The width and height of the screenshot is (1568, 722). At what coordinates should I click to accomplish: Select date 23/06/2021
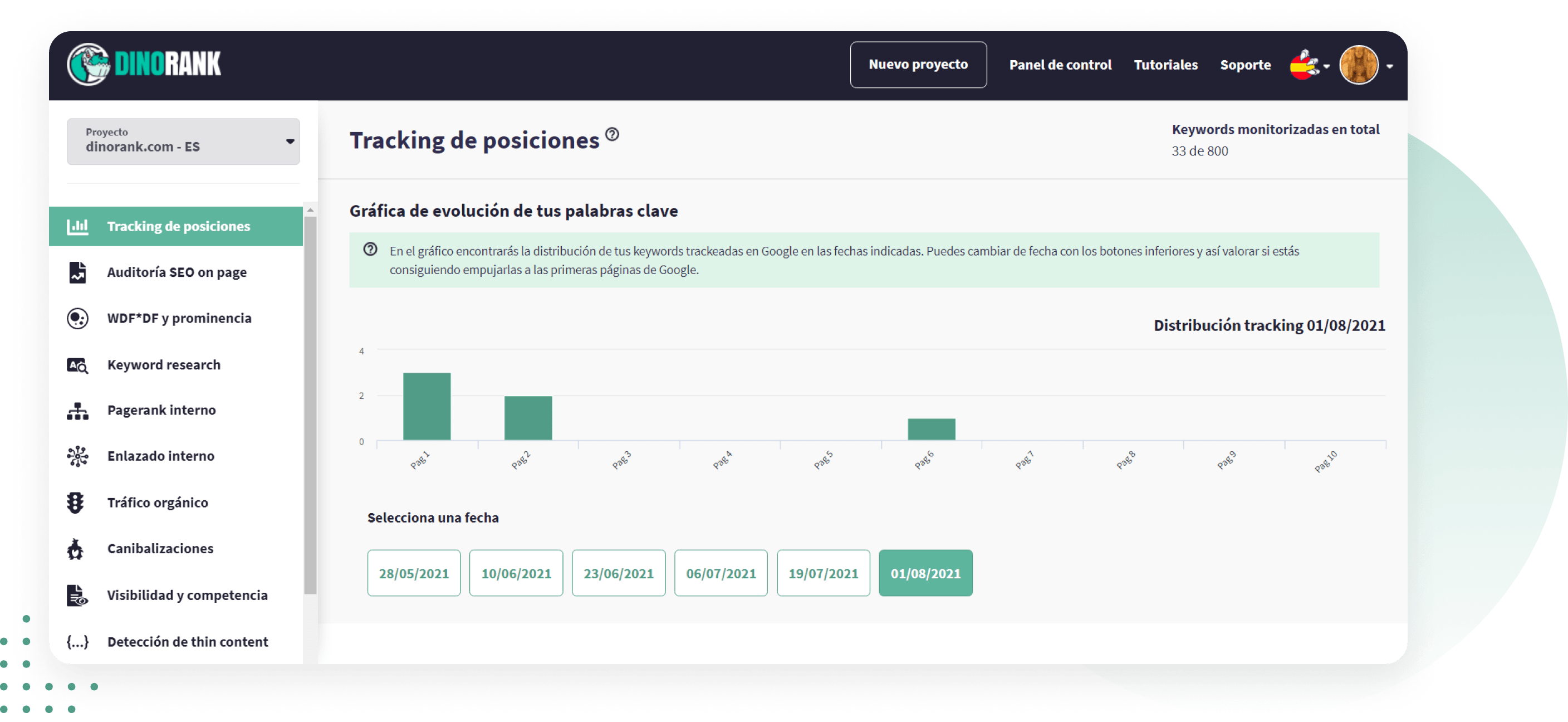[619, 573]
